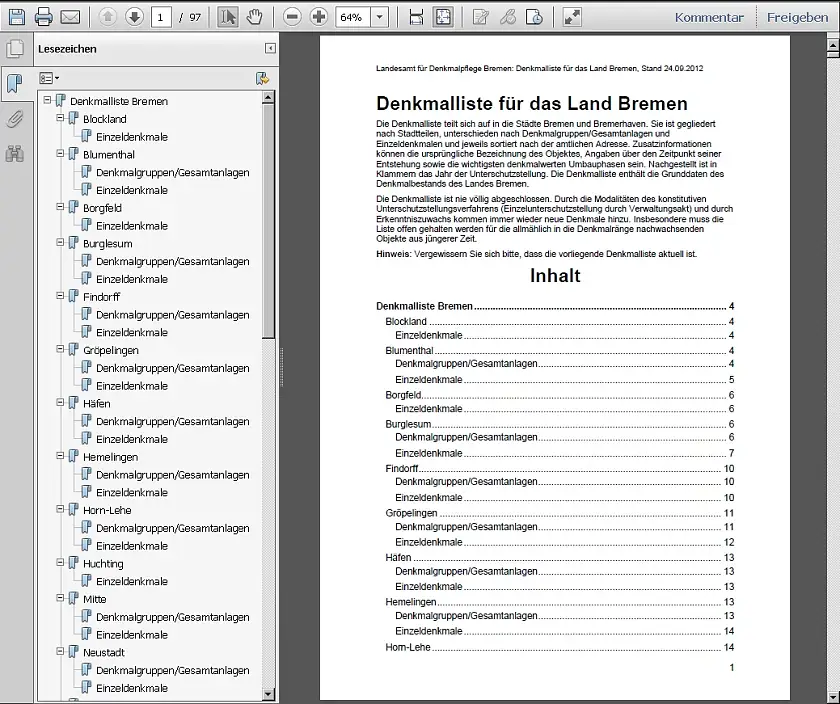
Task: Open the Freigeben pane
Action: pos(797,17)
